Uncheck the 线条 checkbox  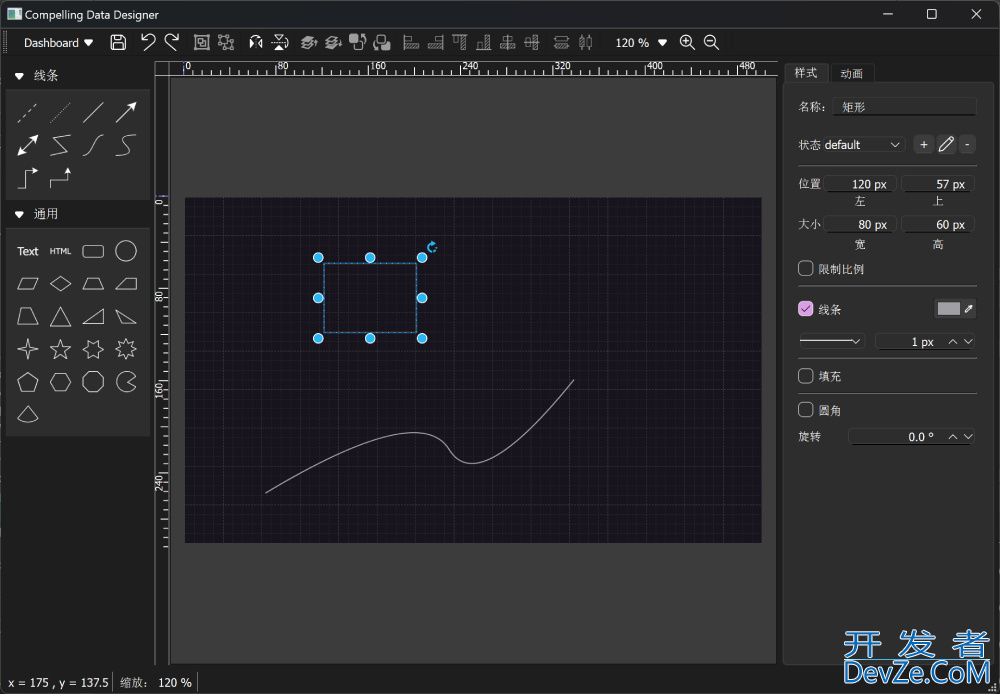point(805,309)
